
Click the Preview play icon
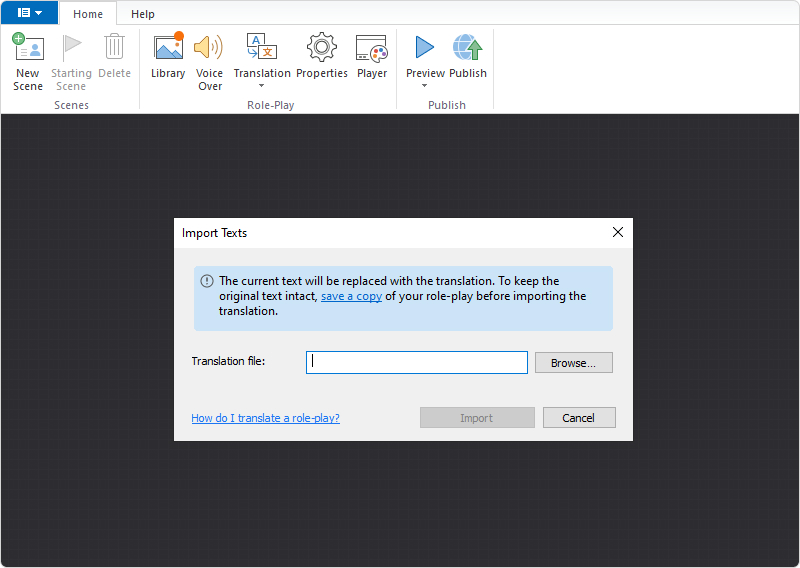[425, 48]
